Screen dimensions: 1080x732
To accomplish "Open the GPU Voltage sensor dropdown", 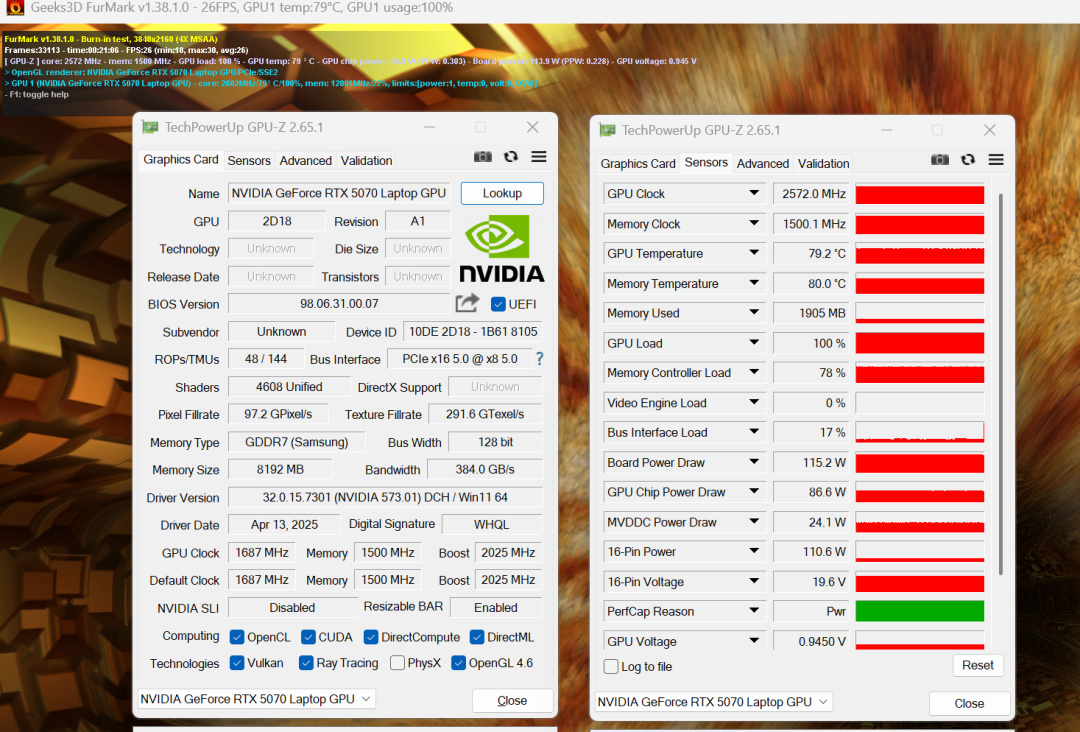I will tap(754, 640).
